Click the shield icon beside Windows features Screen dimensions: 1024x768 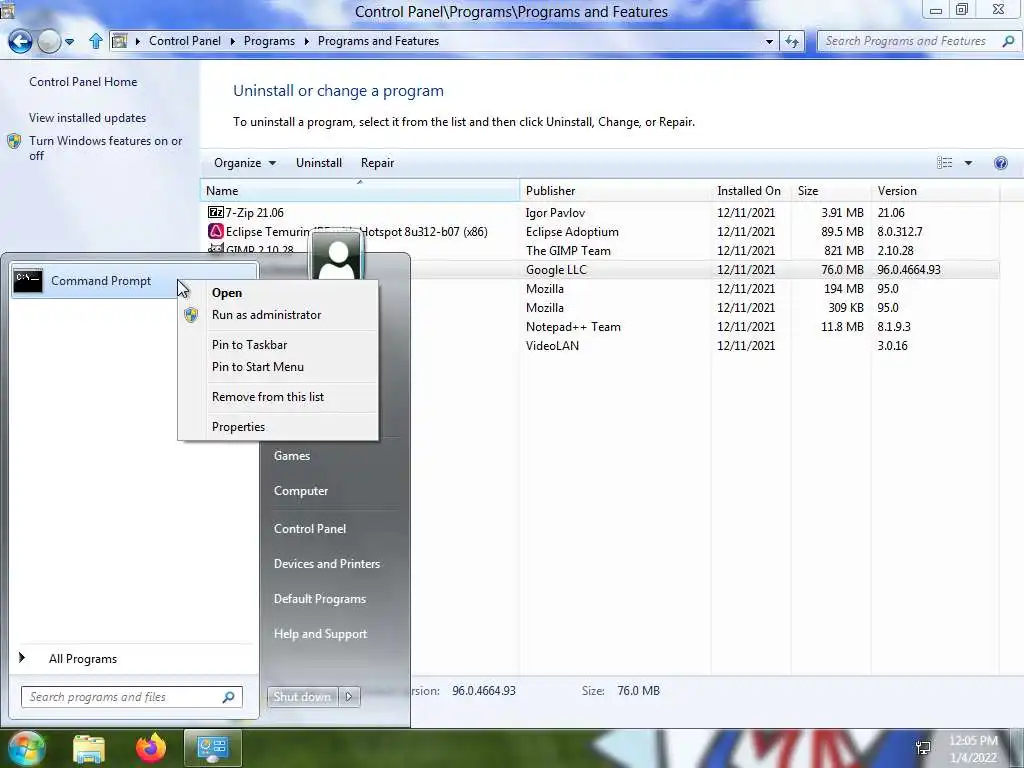[14, 141]
